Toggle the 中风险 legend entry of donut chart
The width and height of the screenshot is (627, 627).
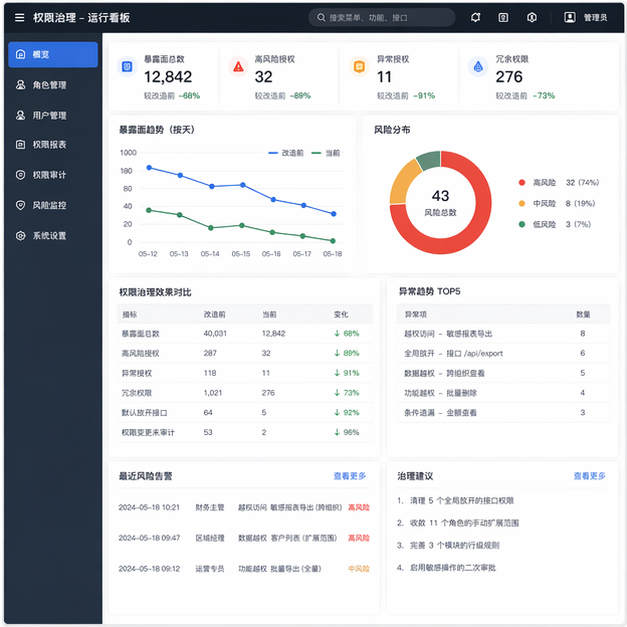click(x=557, y=203)
